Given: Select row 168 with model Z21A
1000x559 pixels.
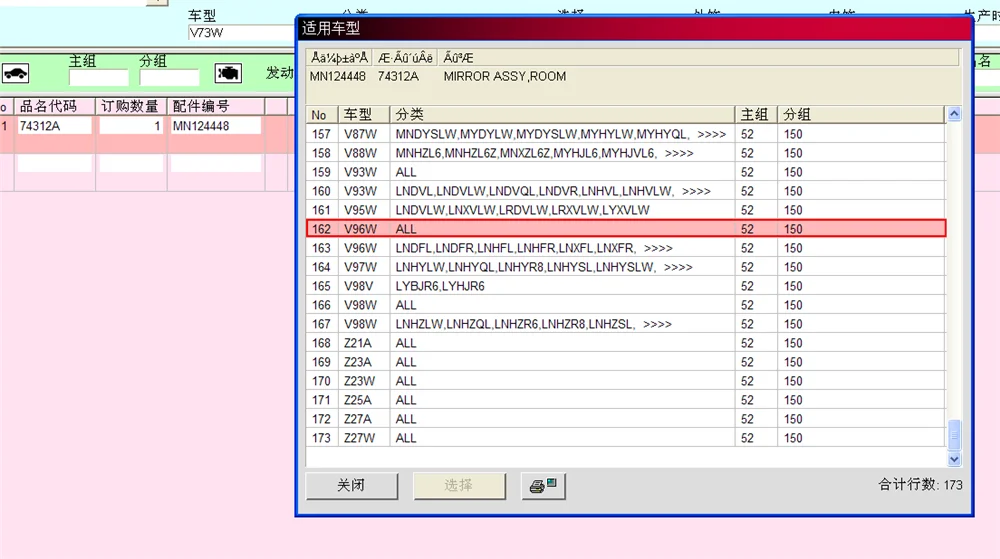Looking at the screenshot, I should coord(626,343).
